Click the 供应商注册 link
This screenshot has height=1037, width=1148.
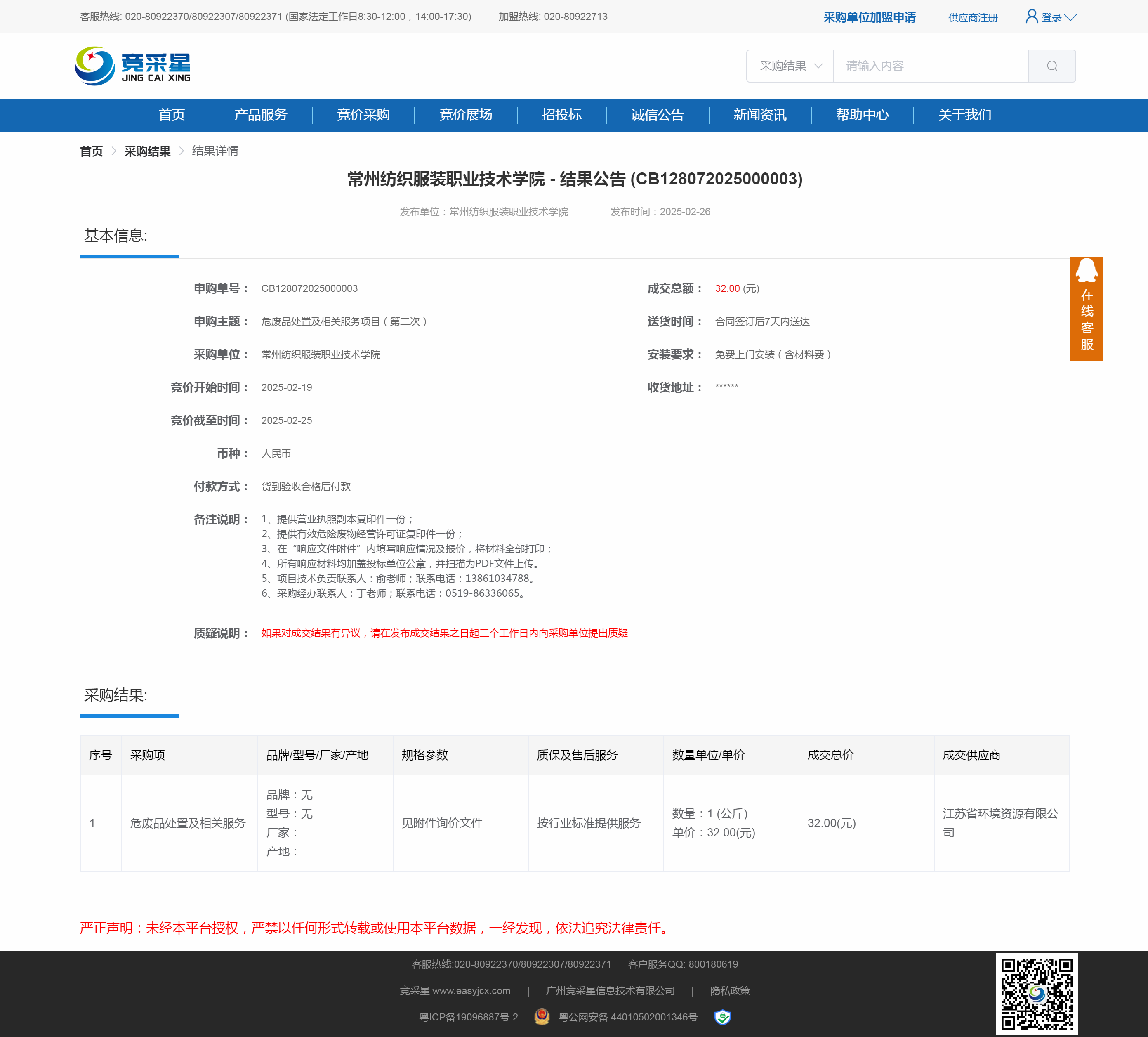[973, 18]
